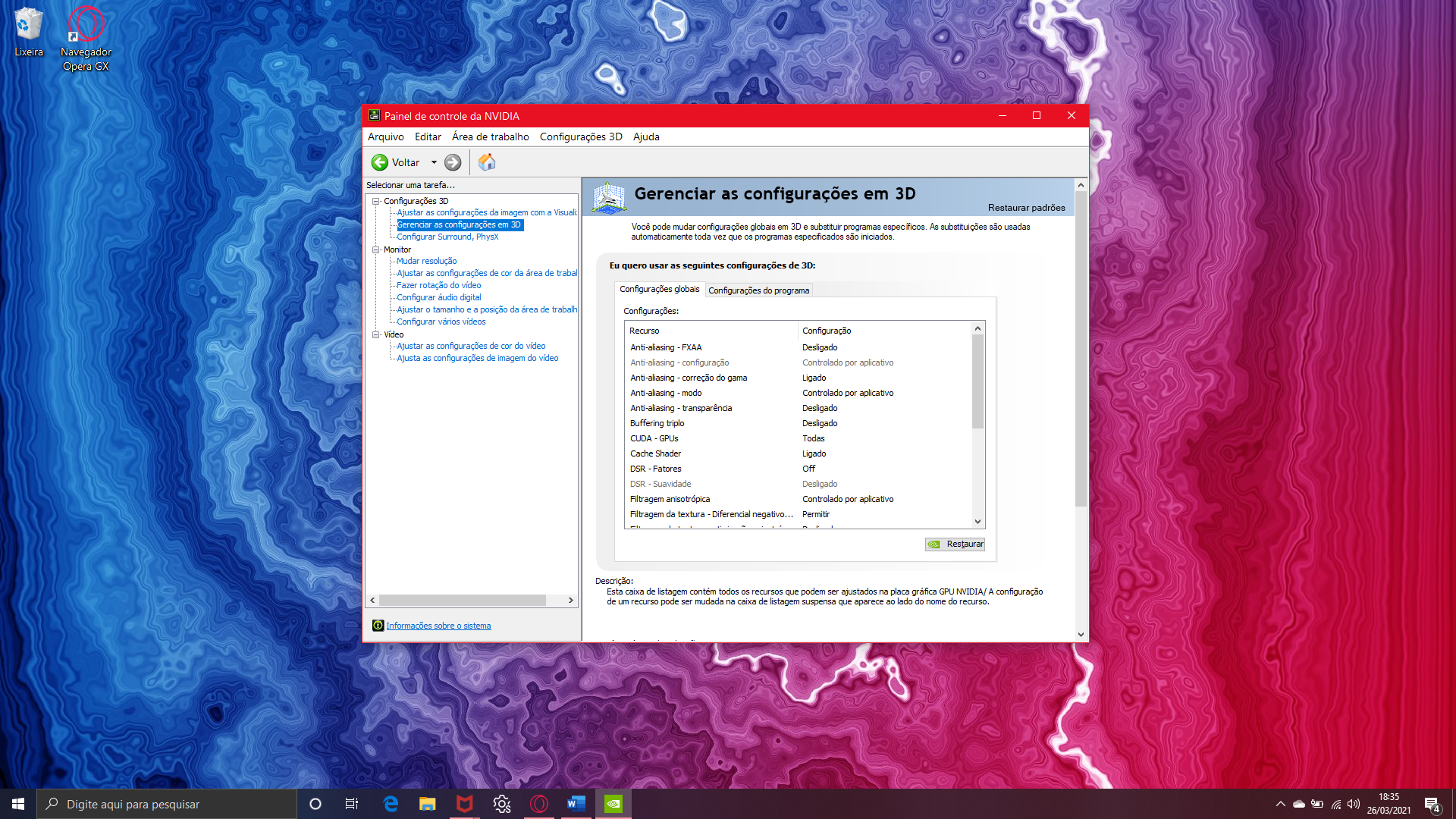
Task: Open File Explorer from the taskbar
Action: click(x=428, y=804)
